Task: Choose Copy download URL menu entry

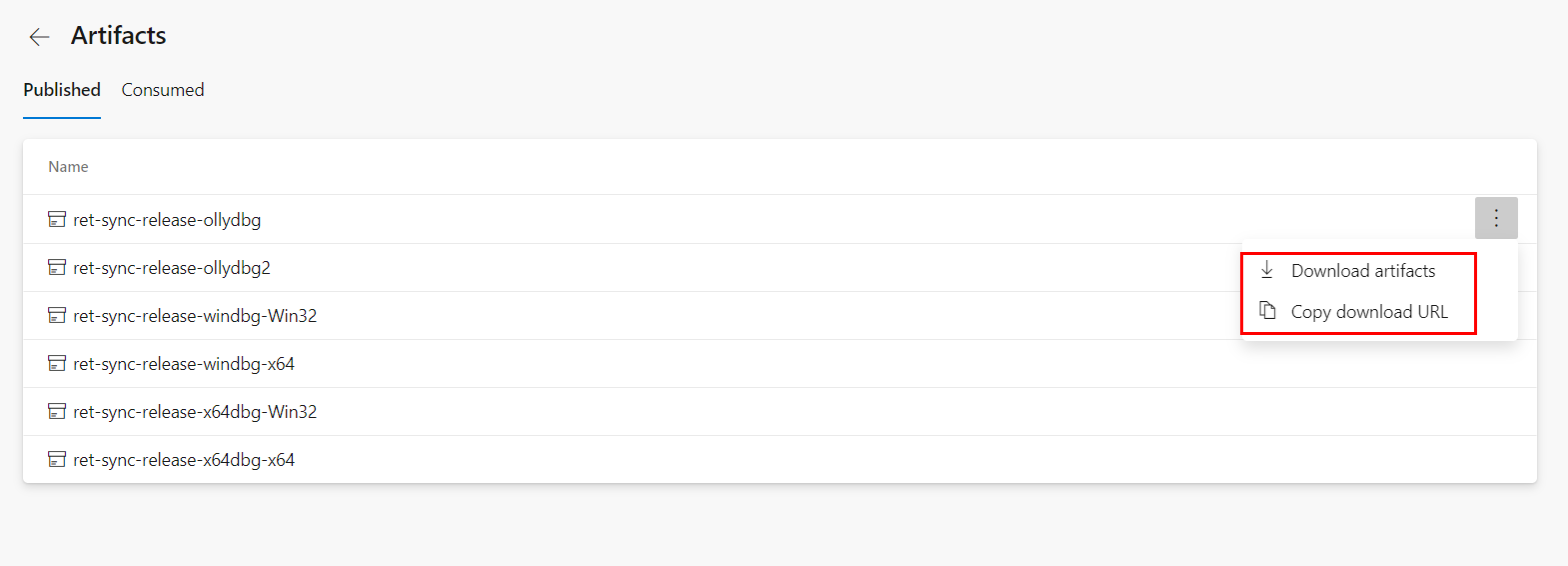Action: tap(1368, 312)
